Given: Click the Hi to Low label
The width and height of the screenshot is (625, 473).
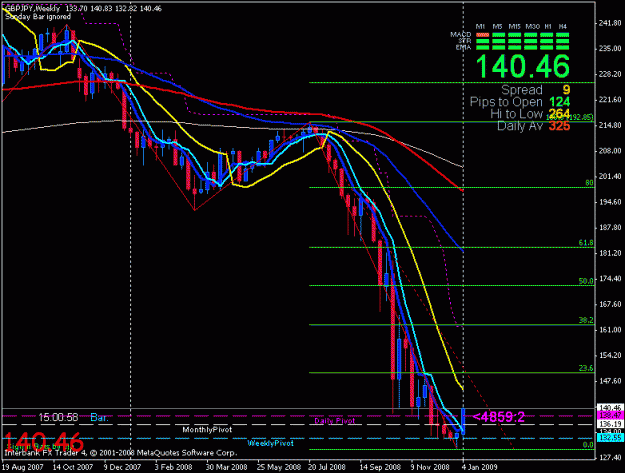Looking at the screenshot, I should [x=517, y=114].
